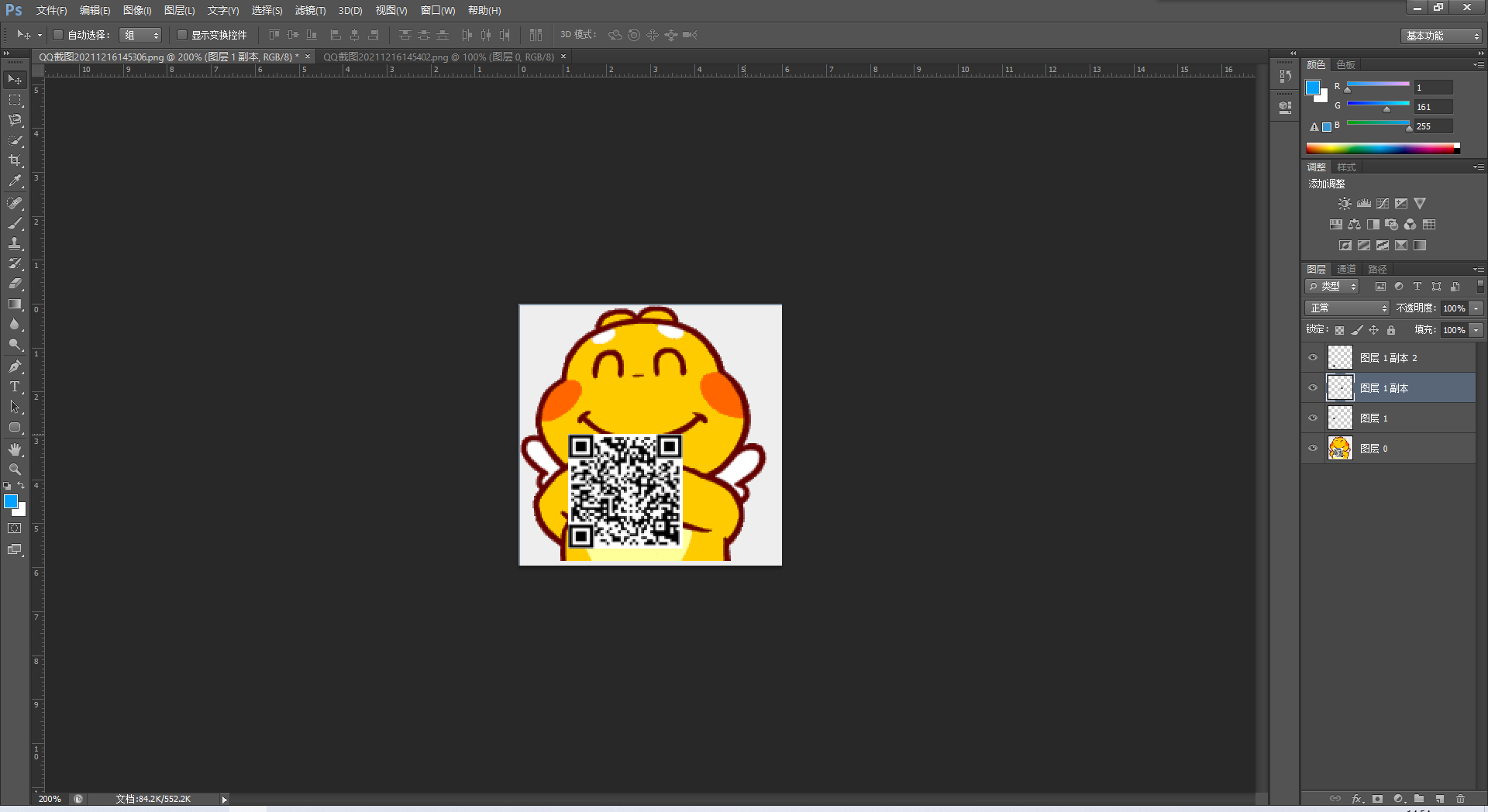Open the Curves adjustment from the Adjustments panel
This screenshot has width=1488, height=812.
click(1382, 203)
